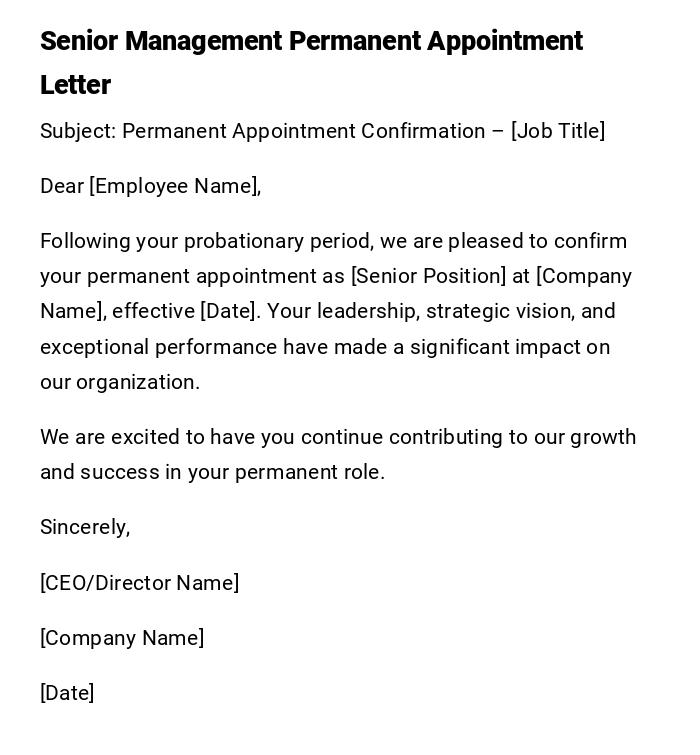The image size is (700, 755).
Task: Click the words 'exceptional performance' in the body
Action: tap(158, 347)
